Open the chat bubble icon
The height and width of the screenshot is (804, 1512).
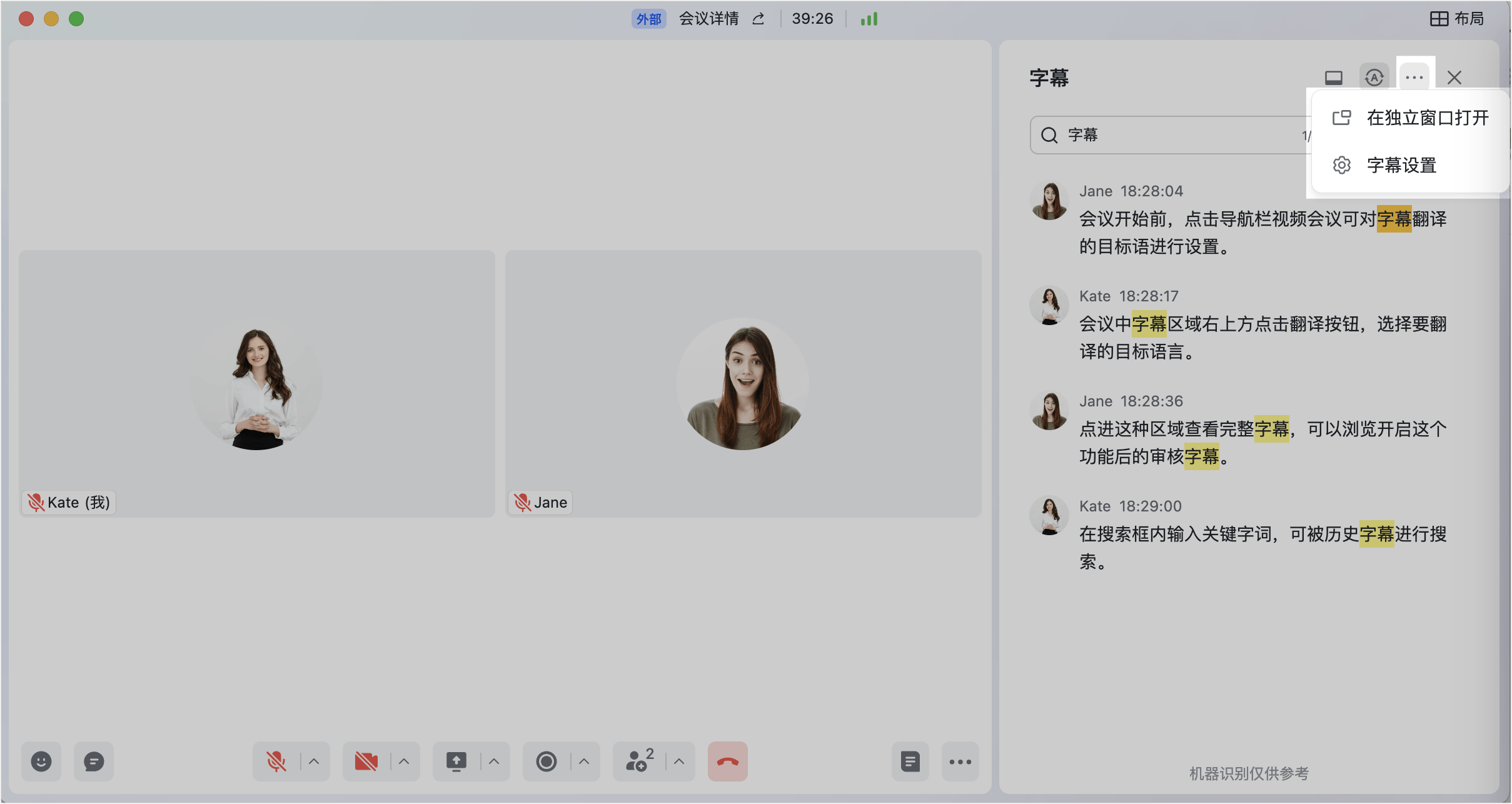(94, 761)
